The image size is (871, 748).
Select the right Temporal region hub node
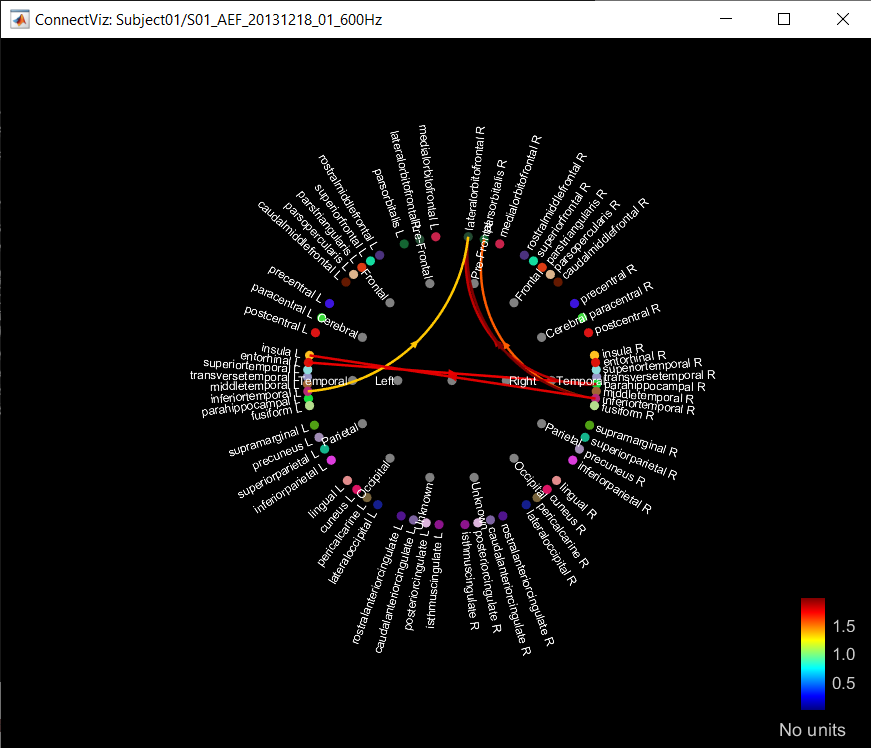pyautogui.click(x=552, y=380)
